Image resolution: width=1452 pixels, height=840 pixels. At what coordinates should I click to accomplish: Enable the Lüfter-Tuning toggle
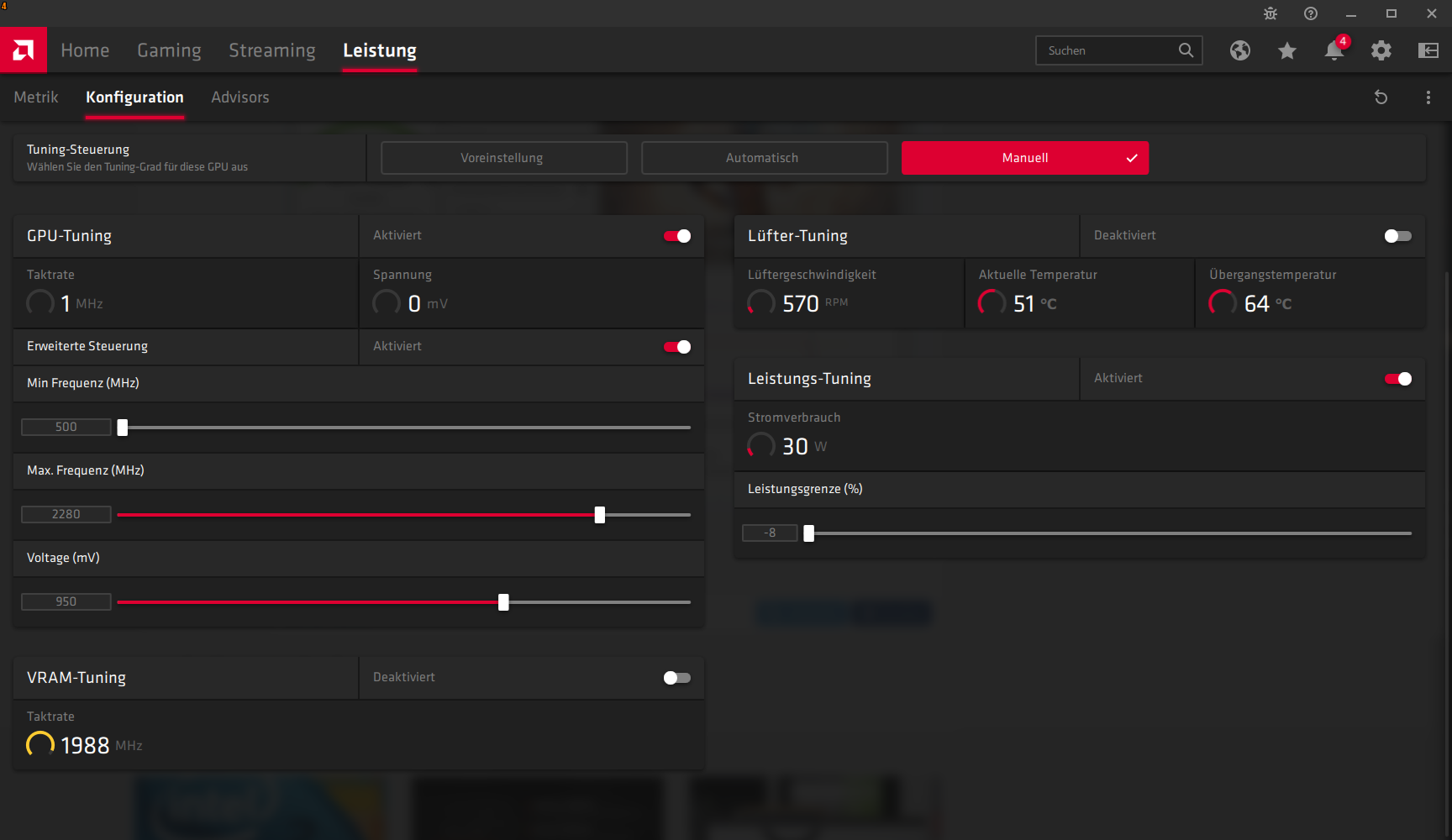[x=1398, y=236]
